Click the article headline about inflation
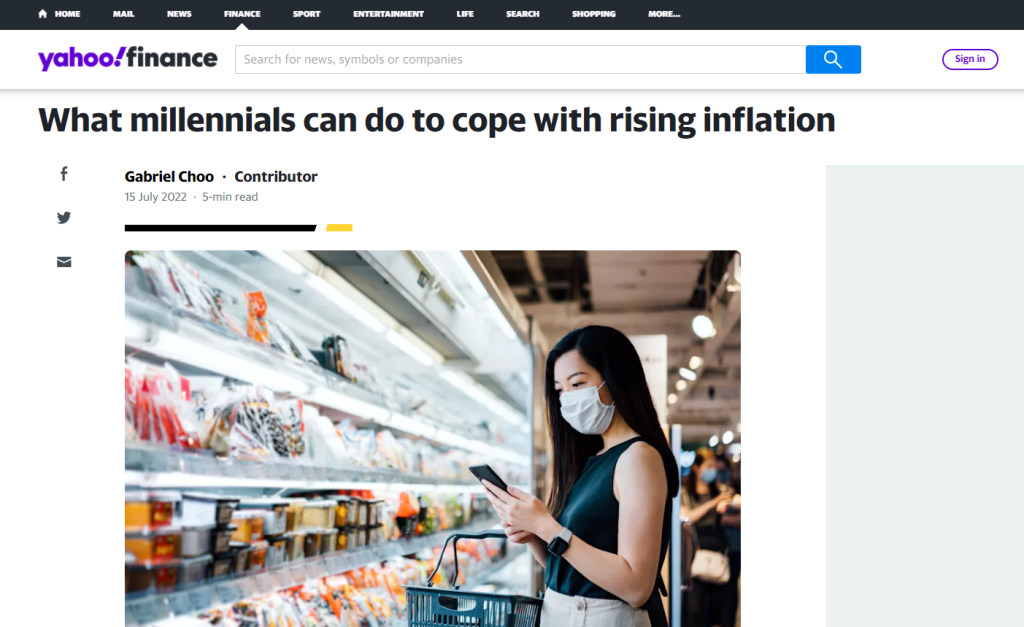The width and height of the screenshot is (1024, 627). (437, 120)
